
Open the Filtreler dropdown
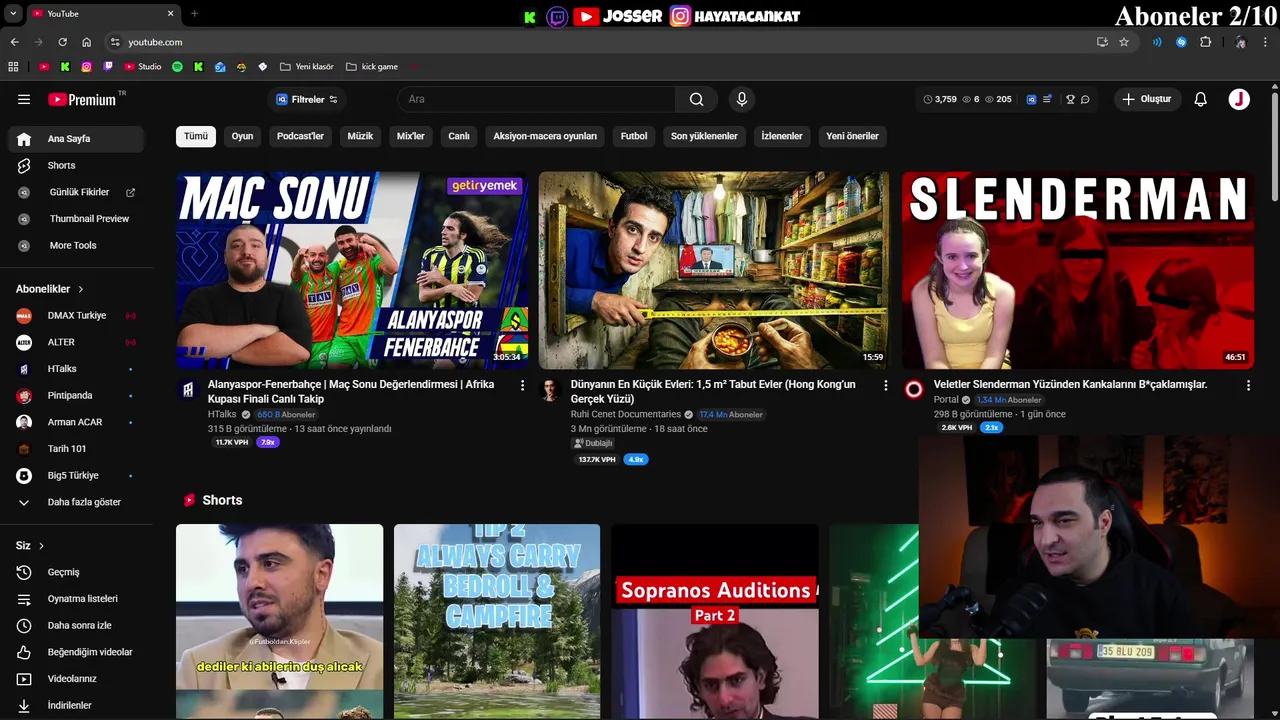pos(307,99)
